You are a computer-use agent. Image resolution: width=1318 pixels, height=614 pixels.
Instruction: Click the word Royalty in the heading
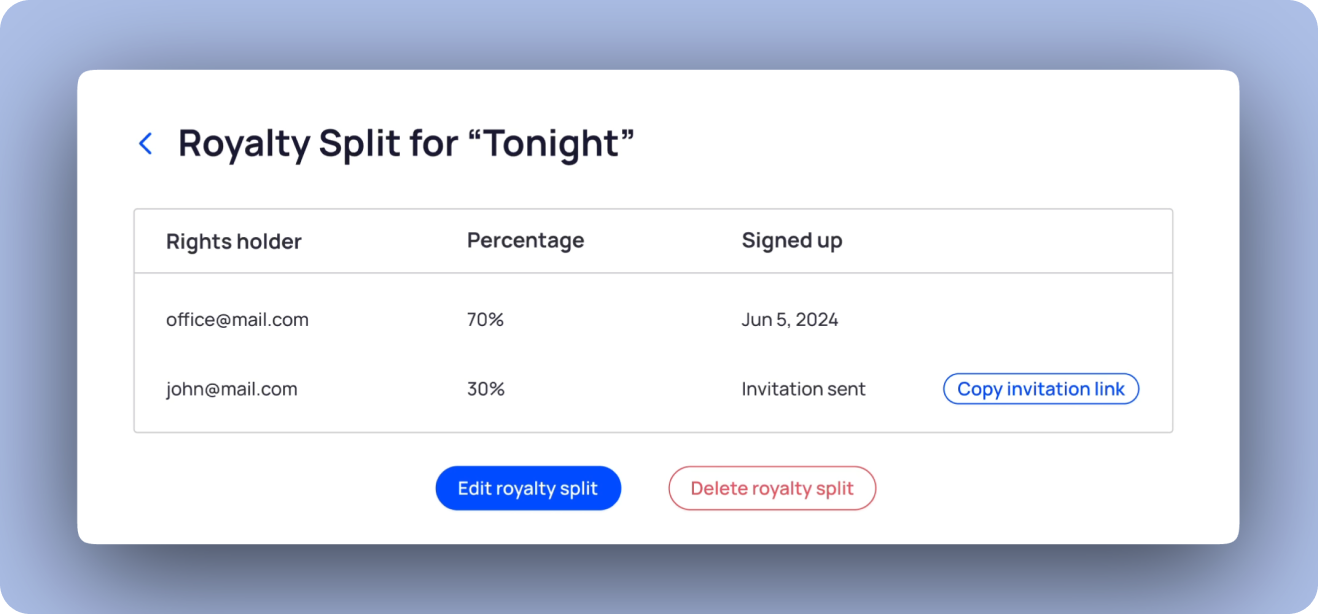click(x=244, y=144)
